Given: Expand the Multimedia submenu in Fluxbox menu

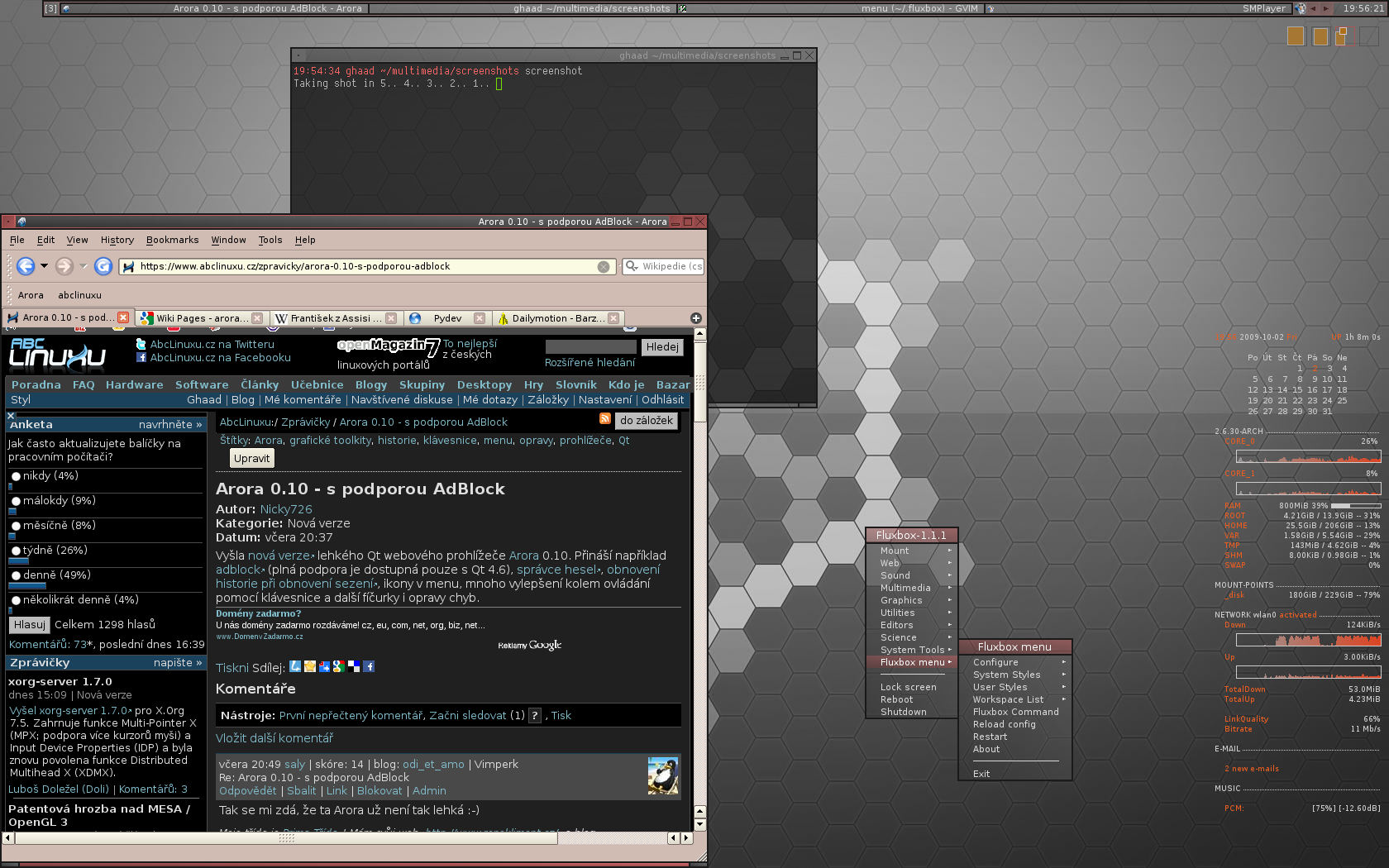Looking at the screenshot, I should point(913,588).
